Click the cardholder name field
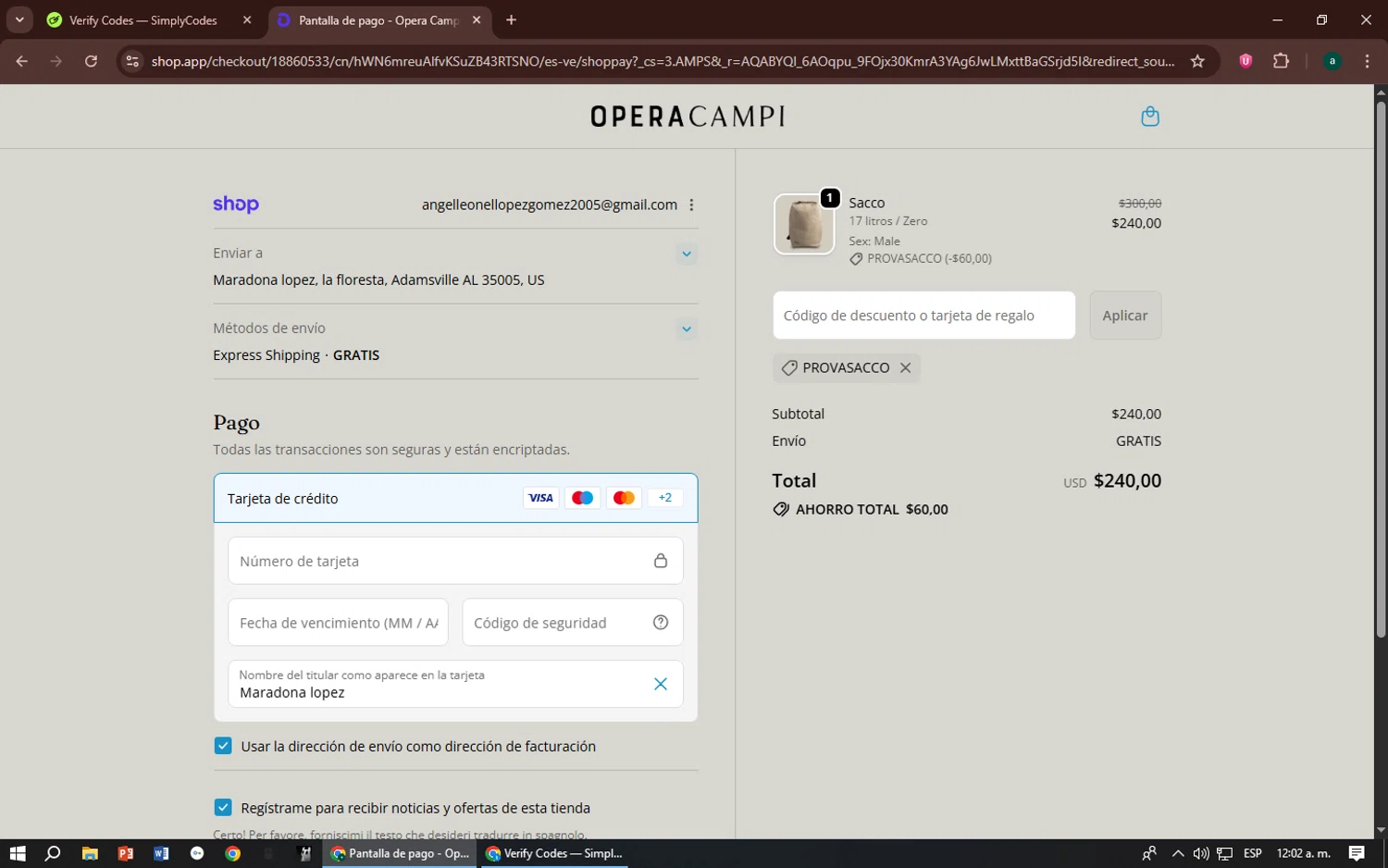 455,684
